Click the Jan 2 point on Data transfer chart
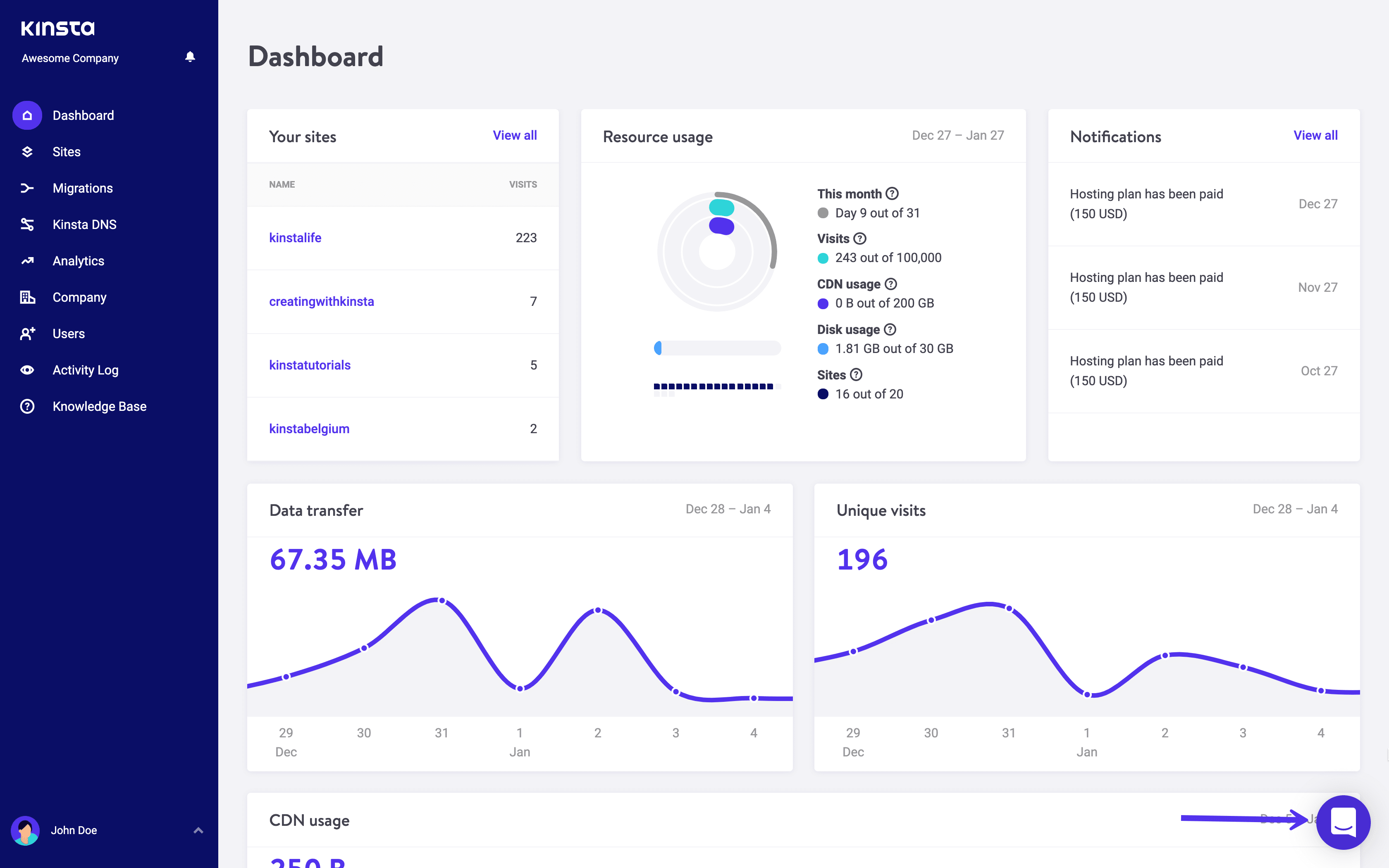 (598, 610)
